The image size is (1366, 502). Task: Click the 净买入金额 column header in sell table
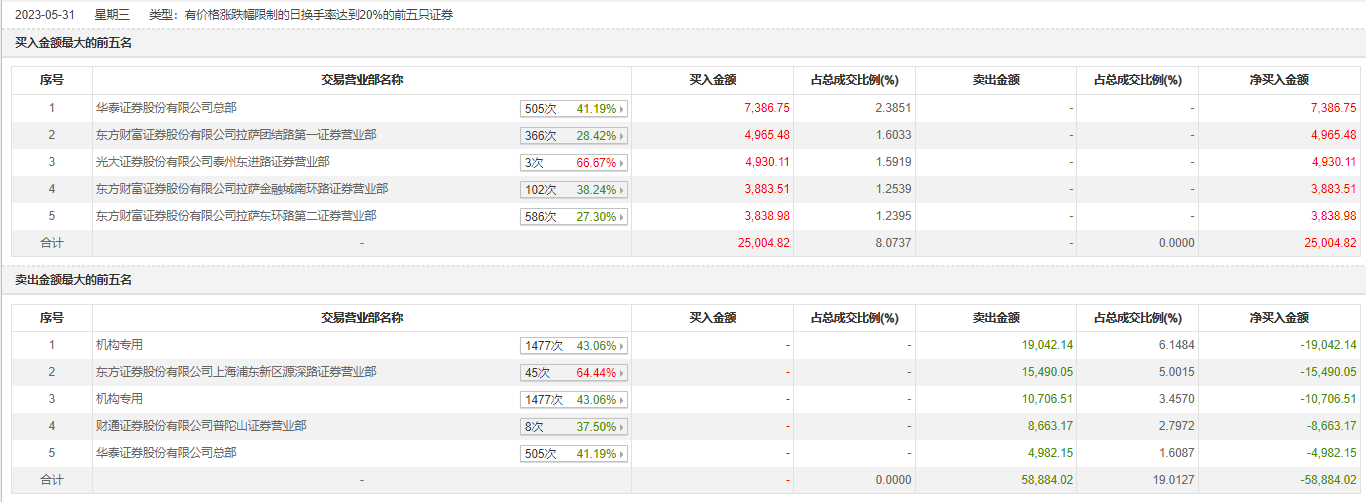coord(1280,317)
